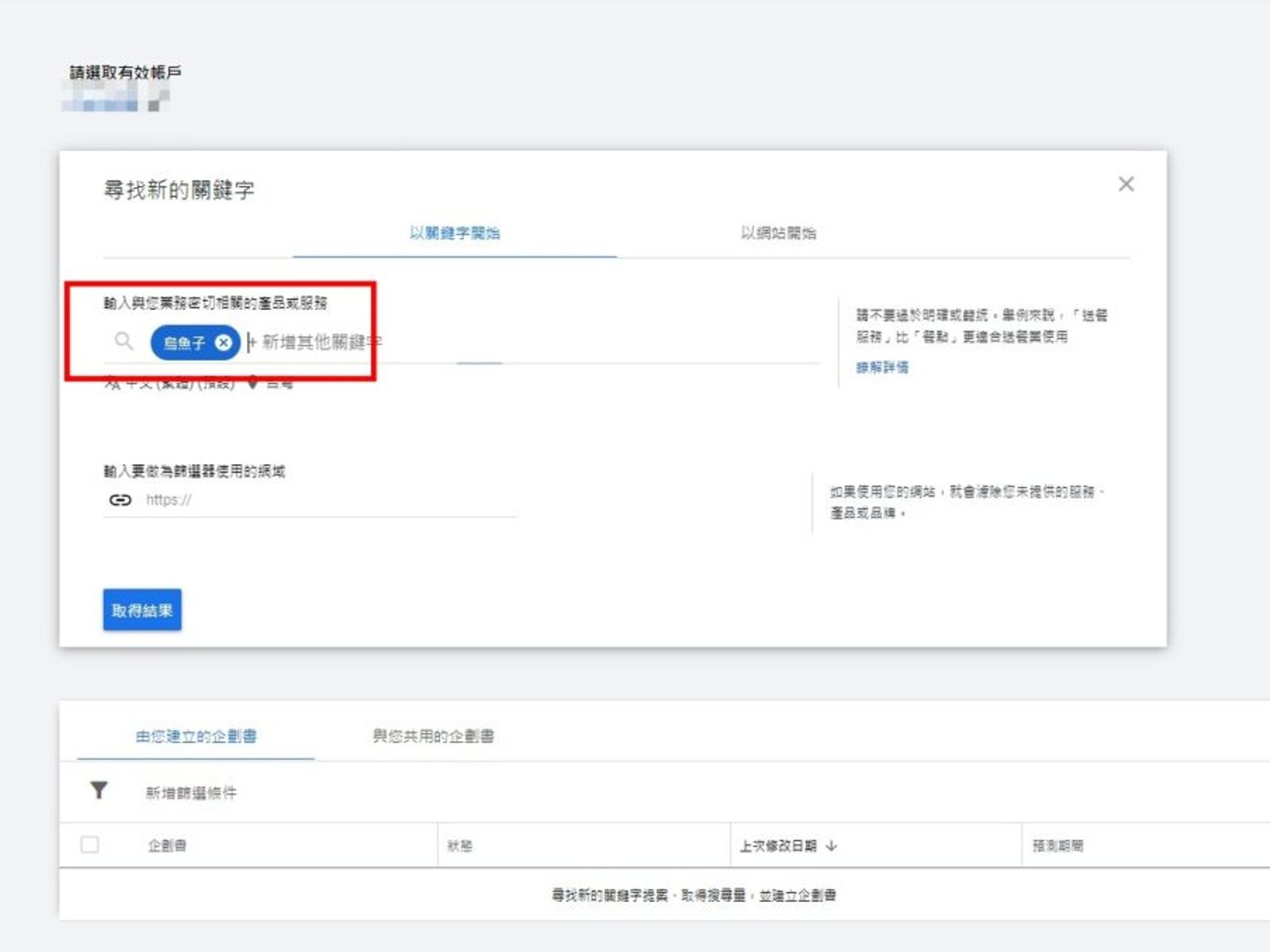Click the sort arrow next to 上次修改日期

(831, 846)
